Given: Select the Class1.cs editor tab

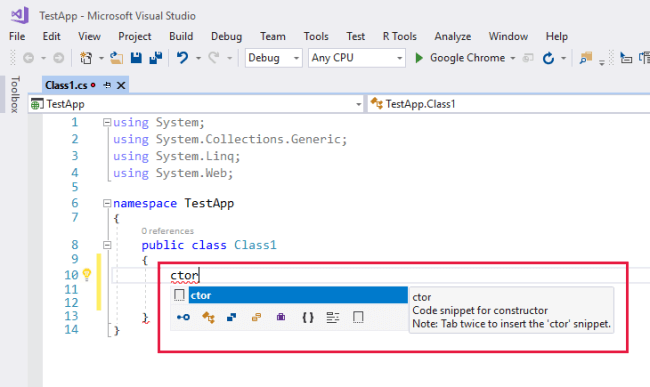Looking at the screenshot, I should pos(66,85).
